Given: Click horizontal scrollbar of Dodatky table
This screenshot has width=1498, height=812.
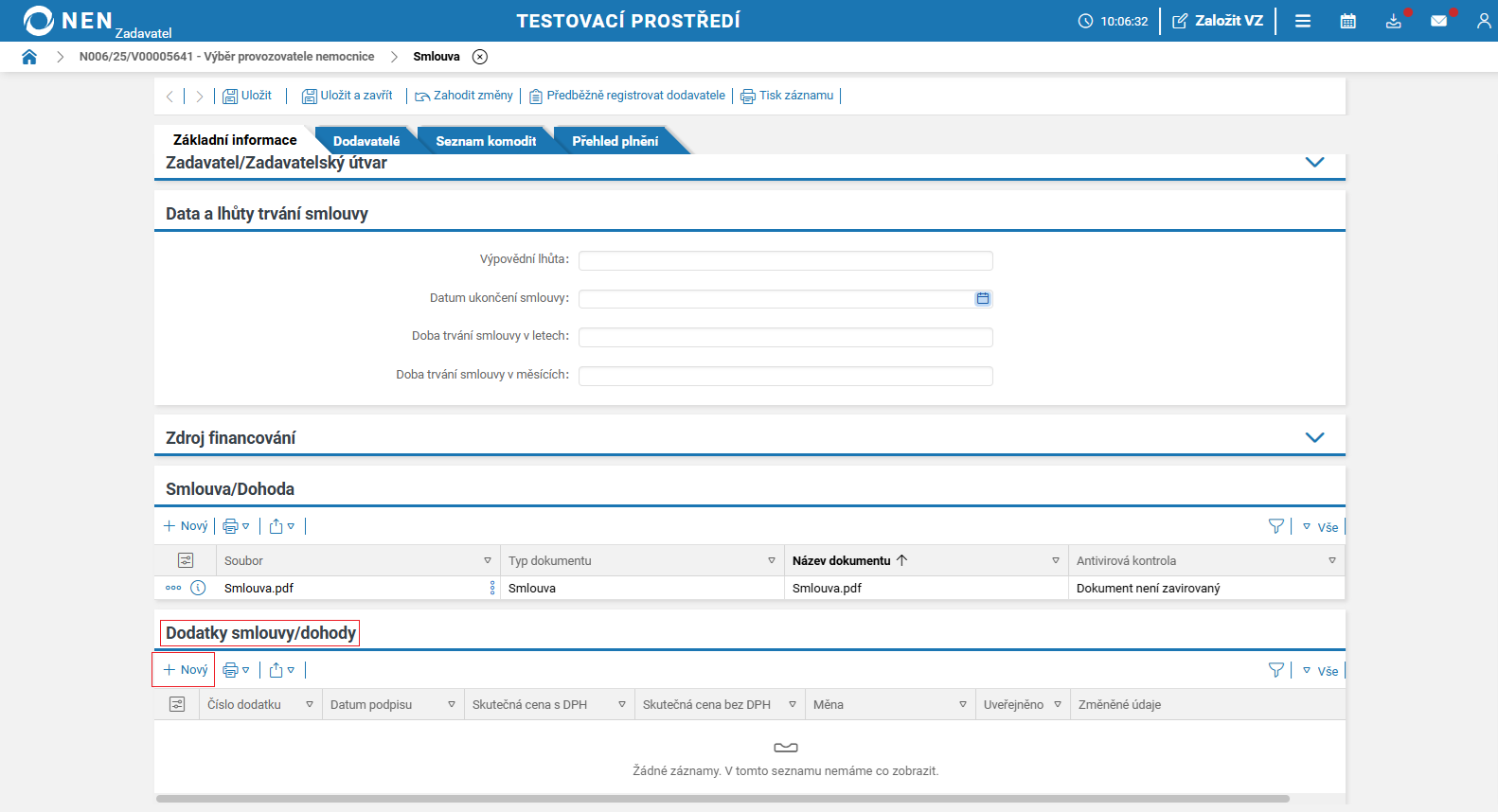Looking at the screenshot, I should [722, 799].
